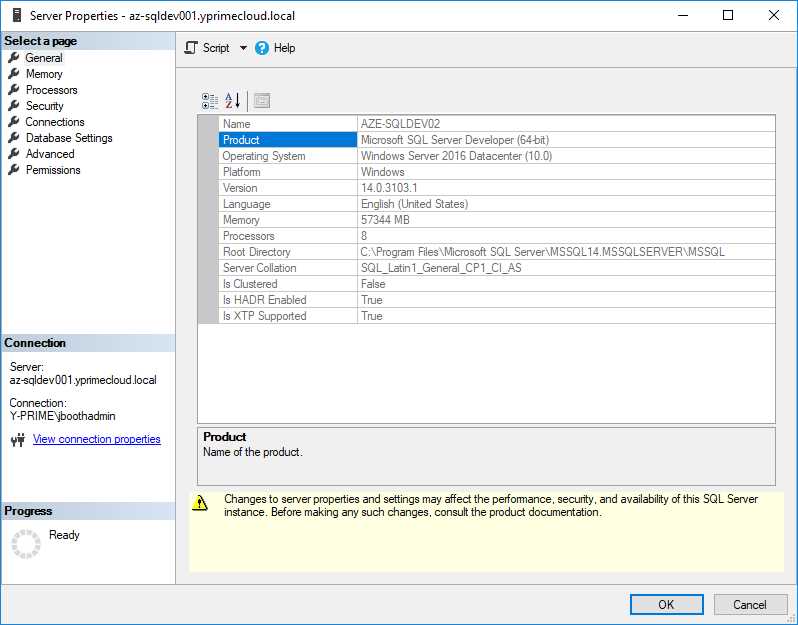The image size is (798, 625).
Task: Select the Operating System property row
Action: coord(497,156)
